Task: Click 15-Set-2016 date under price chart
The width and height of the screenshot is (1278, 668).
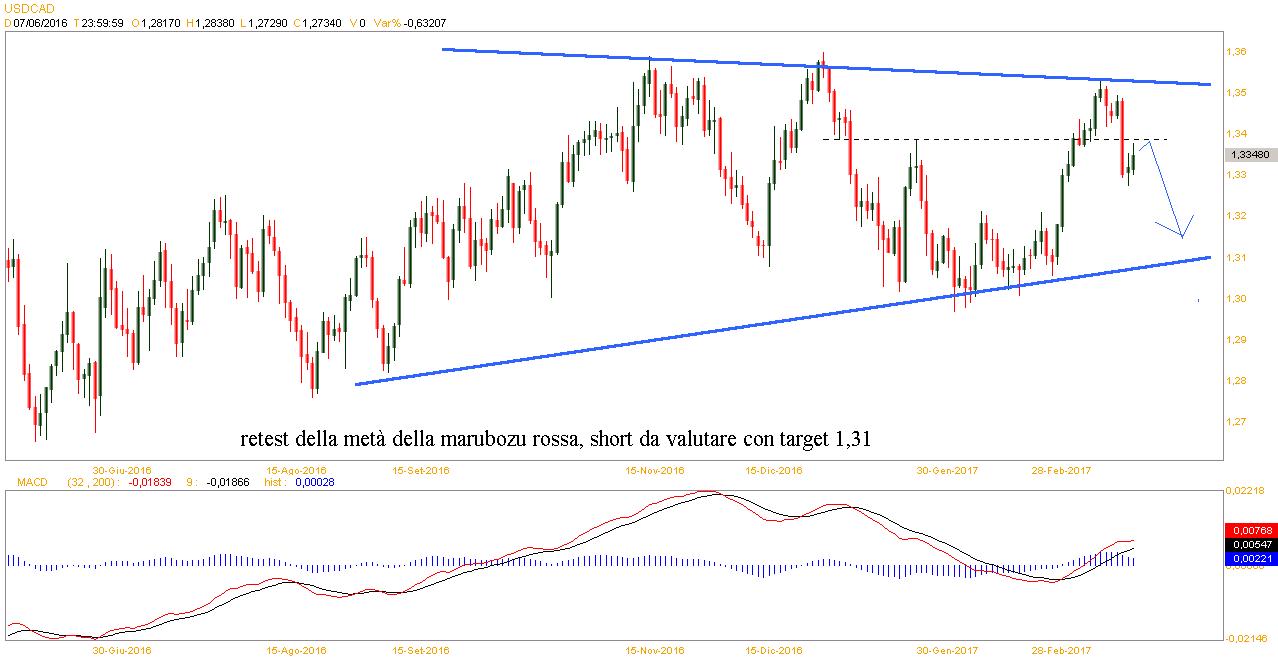Action: [x=419, y=470]
